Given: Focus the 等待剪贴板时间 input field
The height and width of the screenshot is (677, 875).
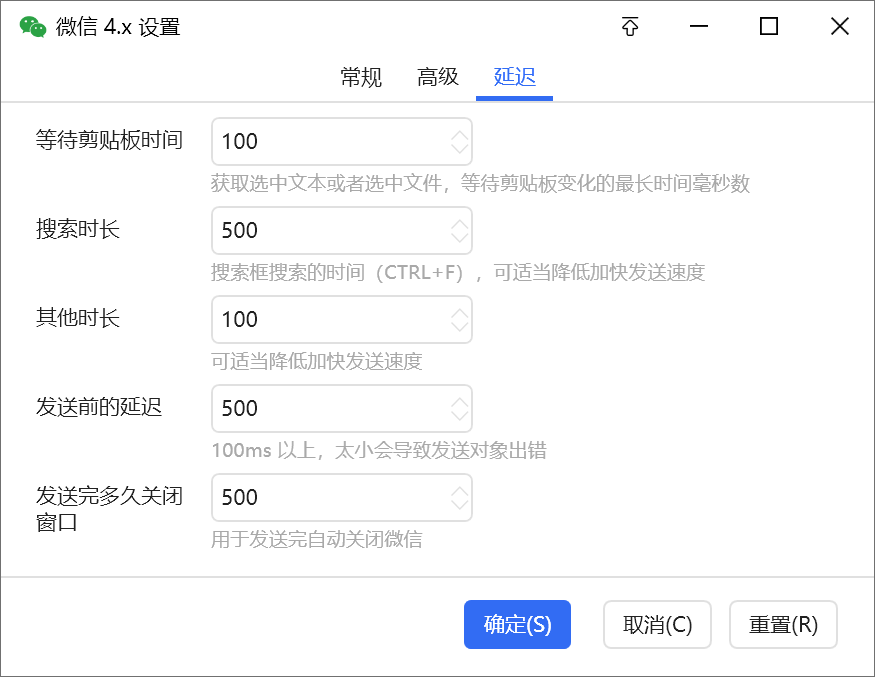Looking at the screenshot, I should tap(342, 141).
